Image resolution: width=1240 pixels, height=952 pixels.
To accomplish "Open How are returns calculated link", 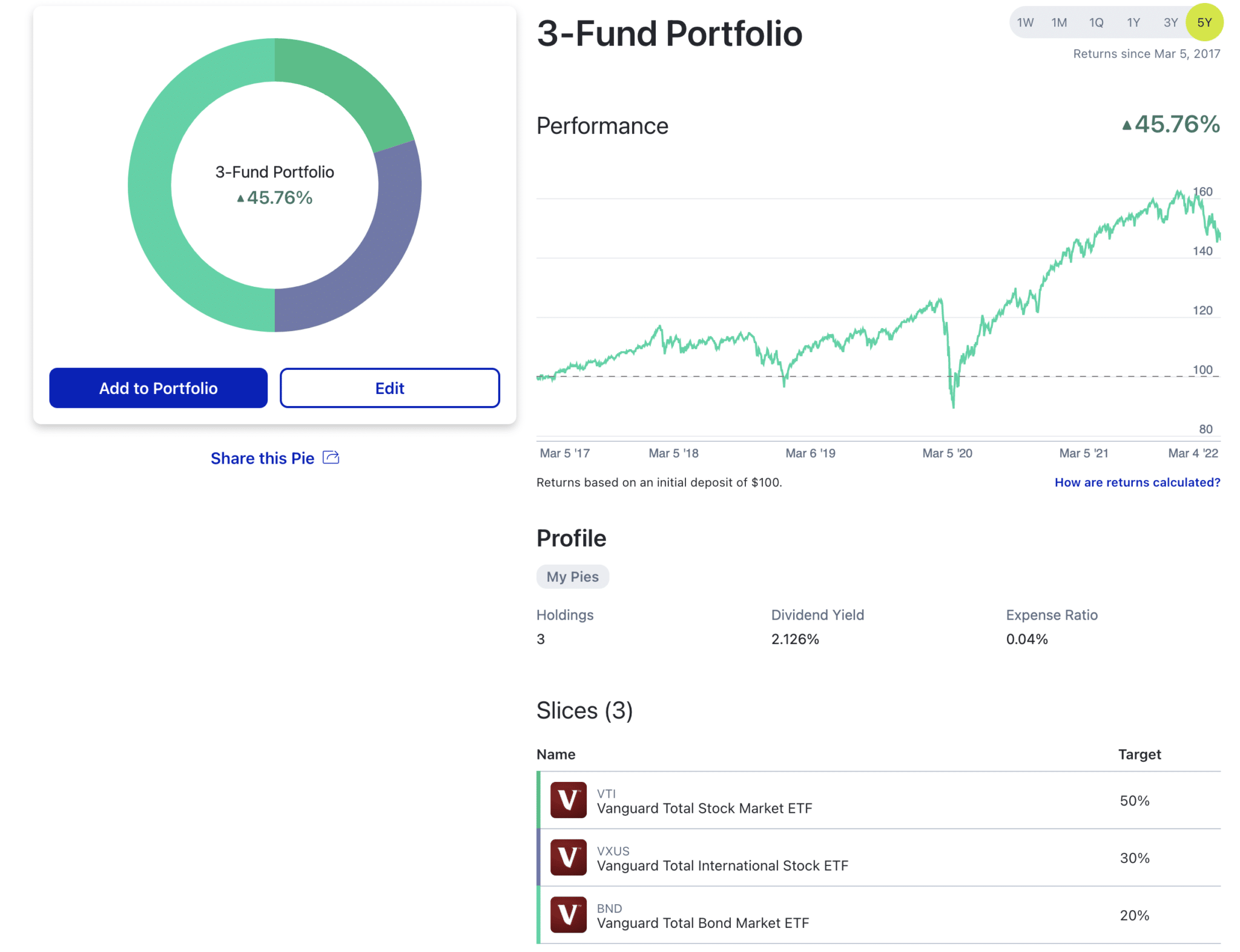I will tap(1137, 482).
